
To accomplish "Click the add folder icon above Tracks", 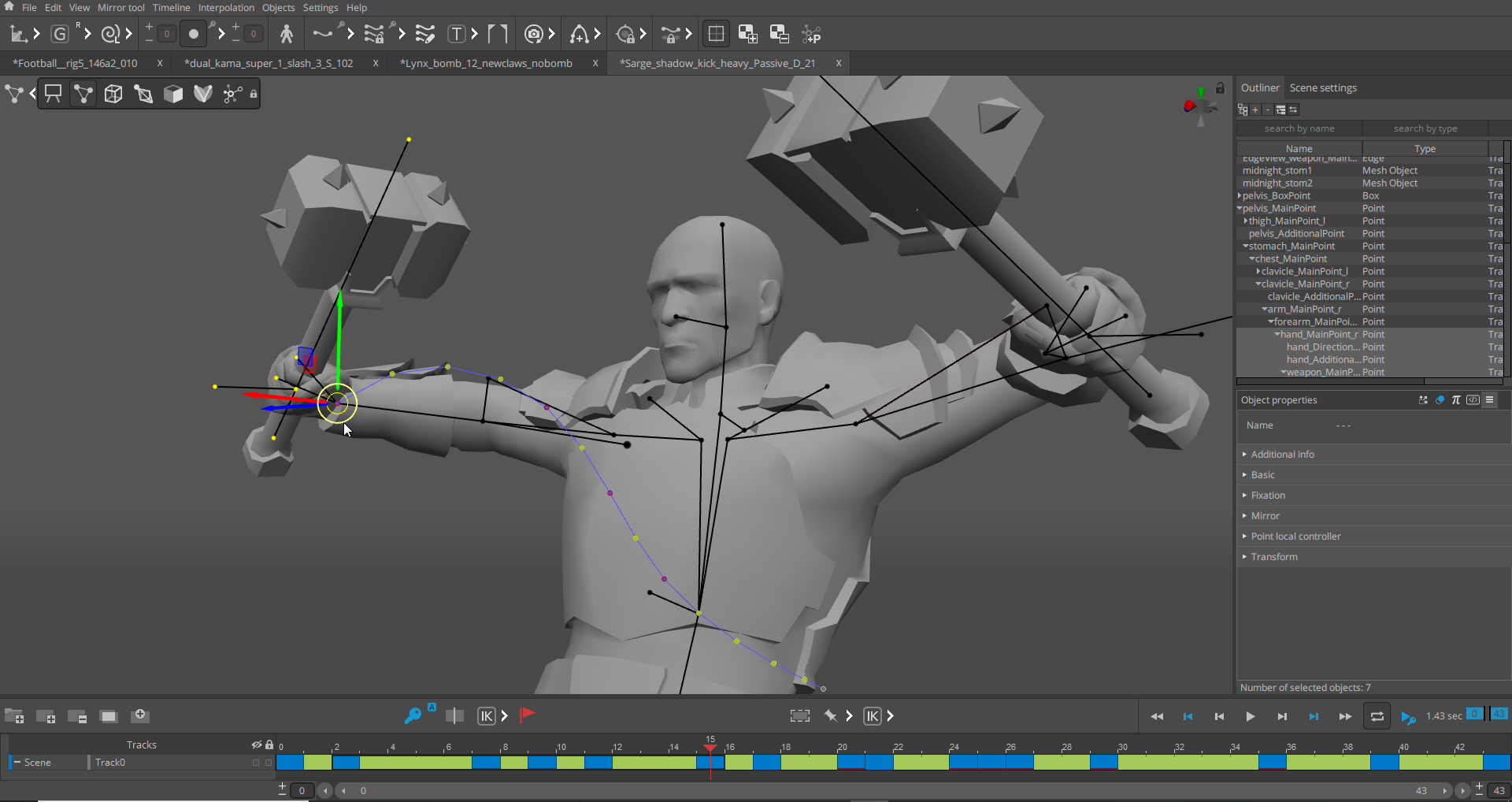I will [14, 716].
